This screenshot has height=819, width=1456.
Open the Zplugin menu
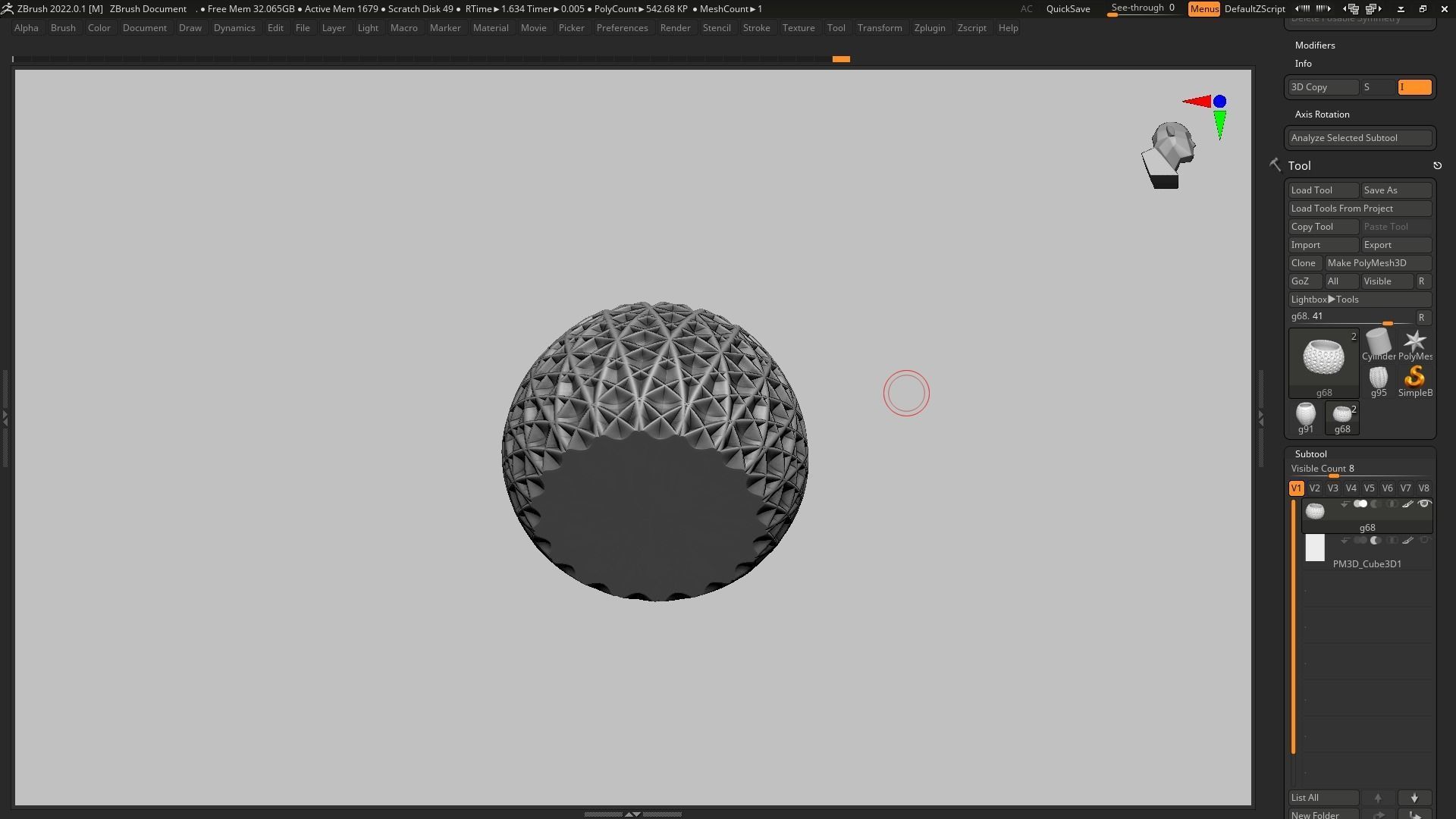pos(929,28)
